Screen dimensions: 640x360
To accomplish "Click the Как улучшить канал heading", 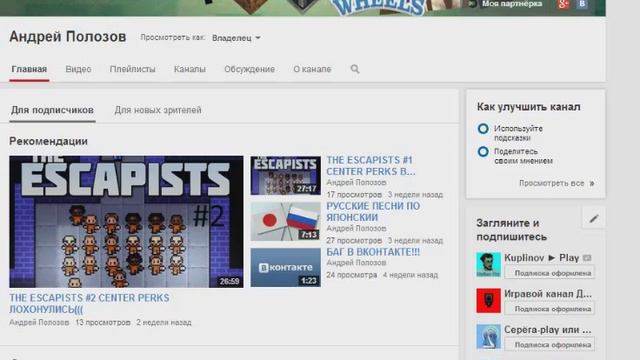I will pos(529,107).
